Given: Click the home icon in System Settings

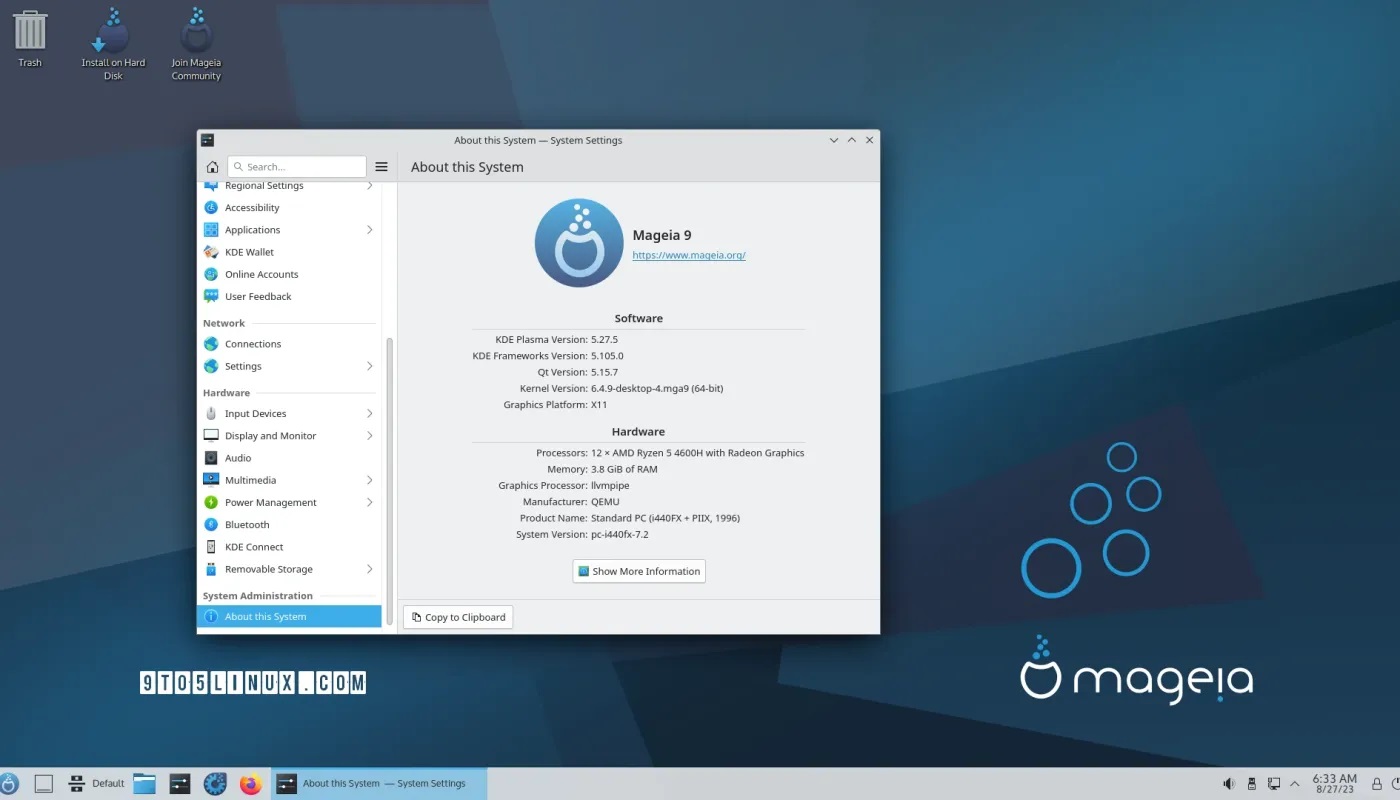Looking at the screenshot, I should tap(212, 167).
